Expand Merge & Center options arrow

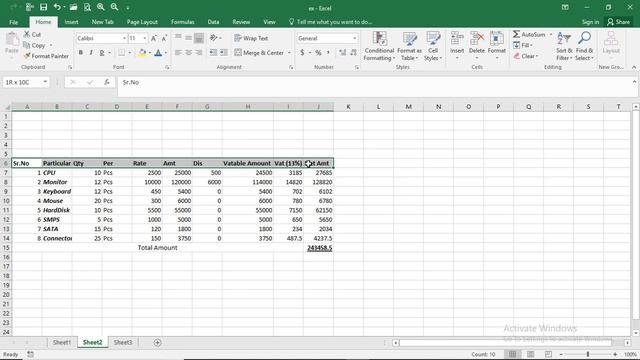[x=289, y=53]
